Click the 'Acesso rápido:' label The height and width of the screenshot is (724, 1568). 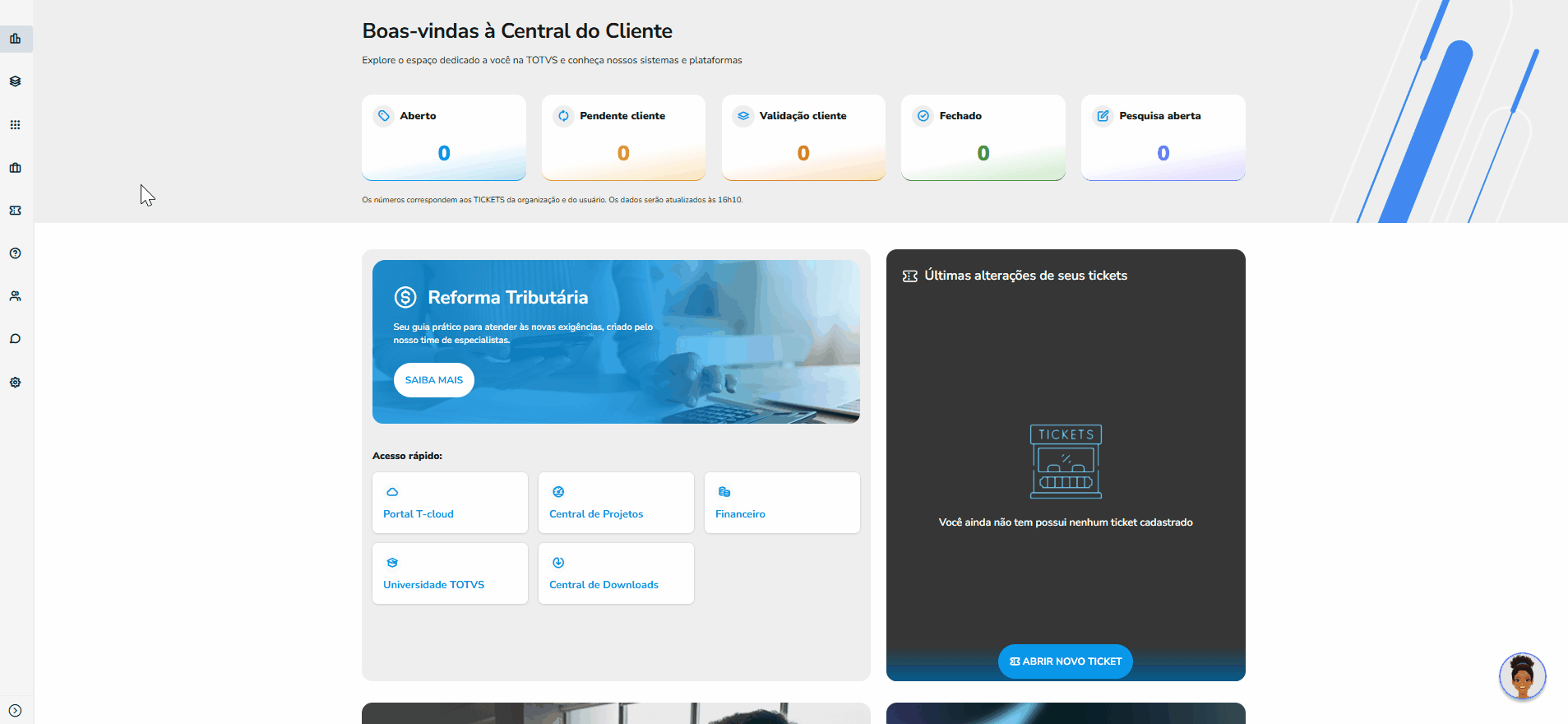407,456
